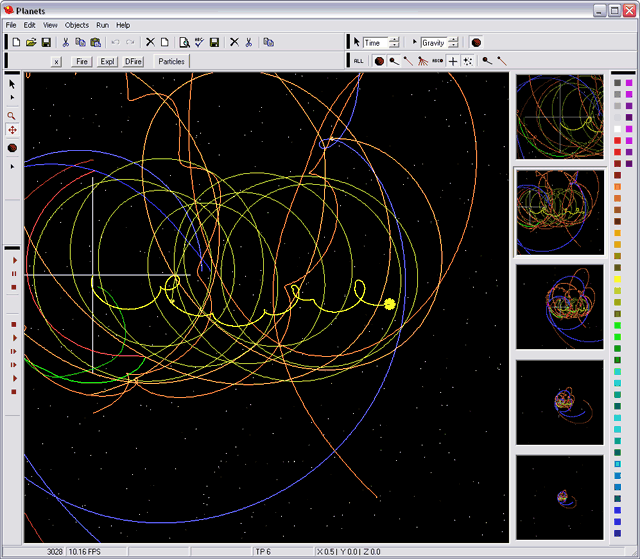The image size is (640, 559).
Task: Open the Help menu
Action: pyautogui.click(x=123, y=25)
